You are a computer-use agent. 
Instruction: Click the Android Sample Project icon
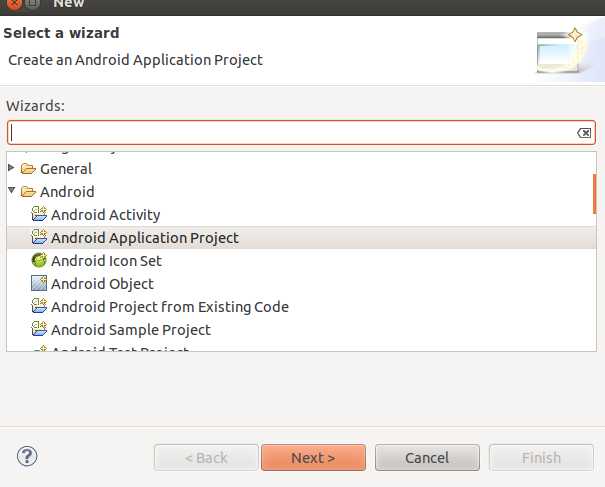[39, 329]
